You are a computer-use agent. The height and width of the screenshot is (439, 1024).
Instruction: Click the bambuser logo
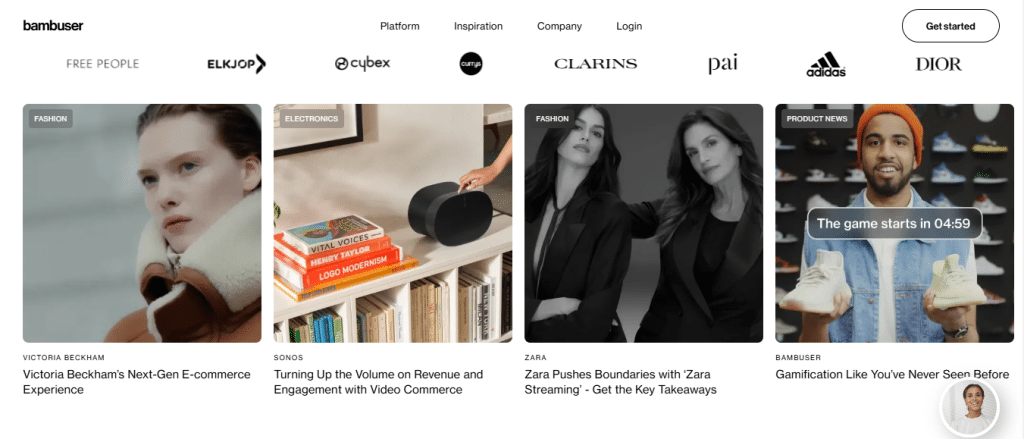[53, 26]
